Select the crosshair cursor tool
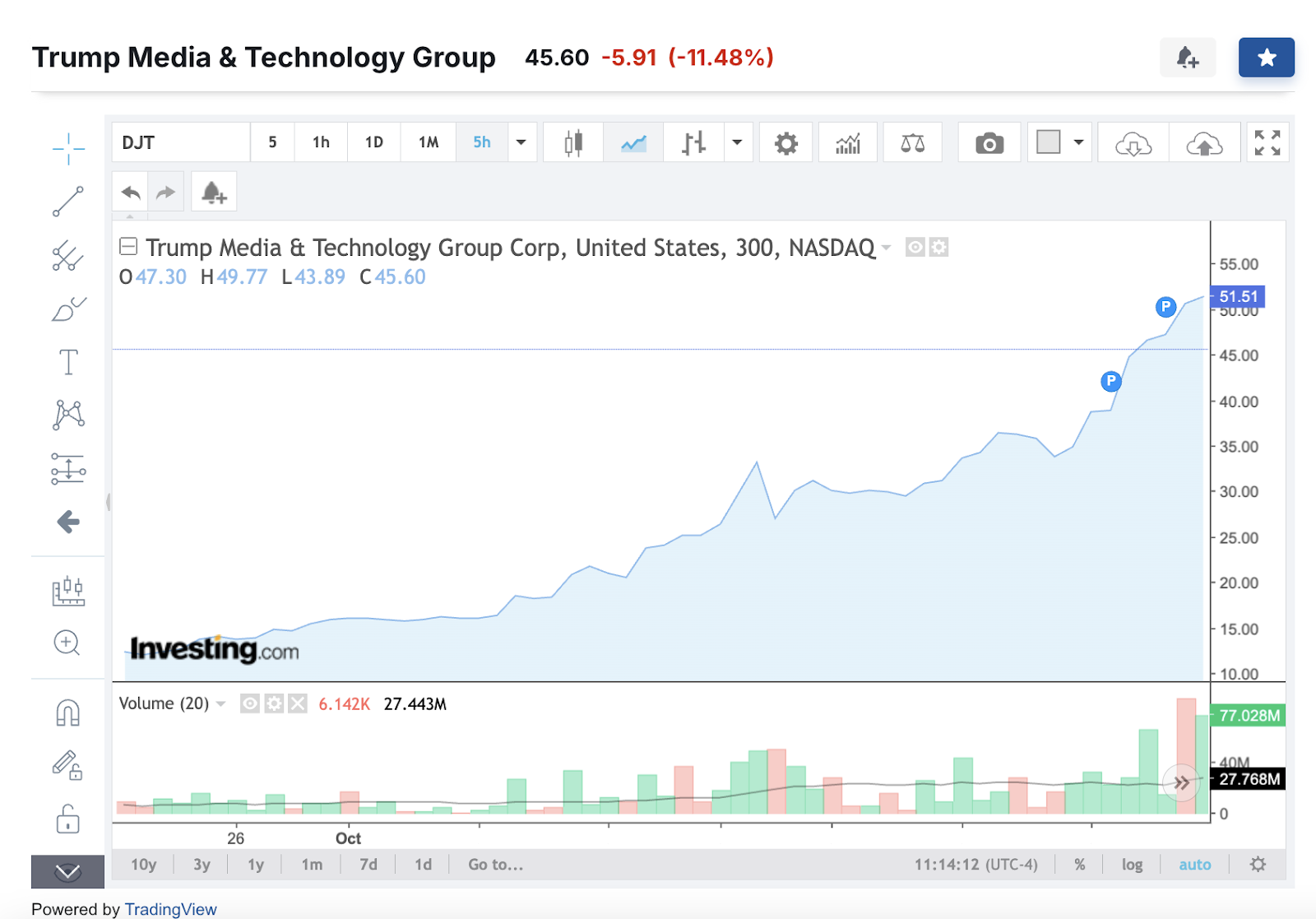This screenshot has width=1316, height=919. 68,148
